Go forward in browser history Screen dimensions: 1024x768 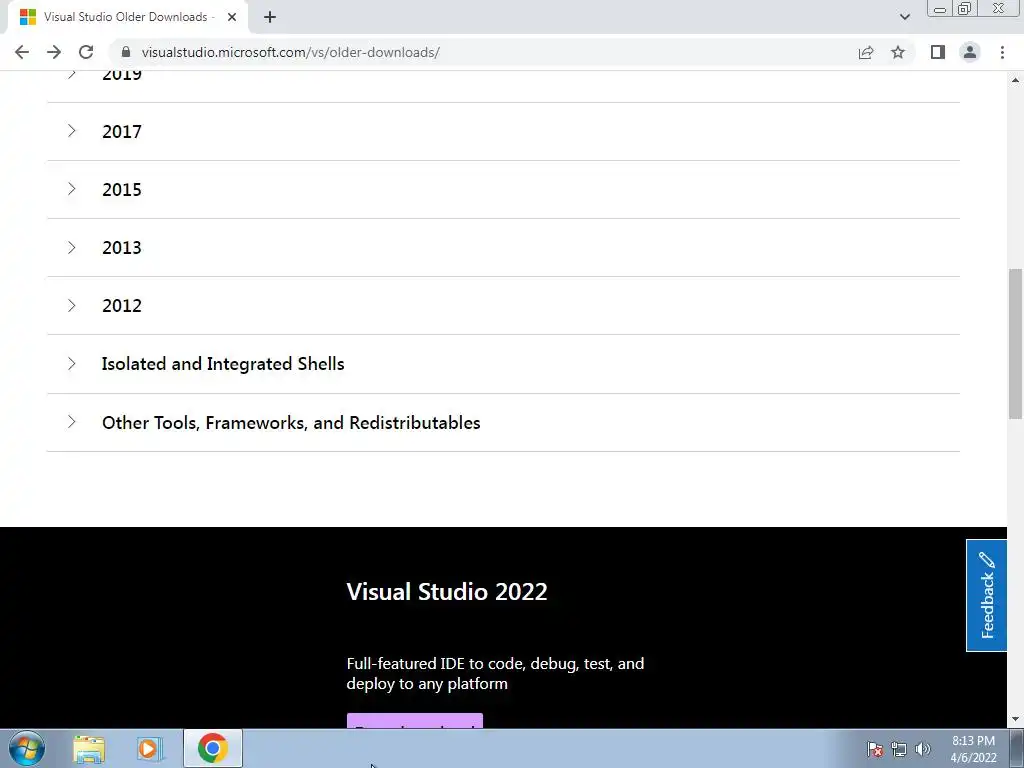(x=54, y=52)
